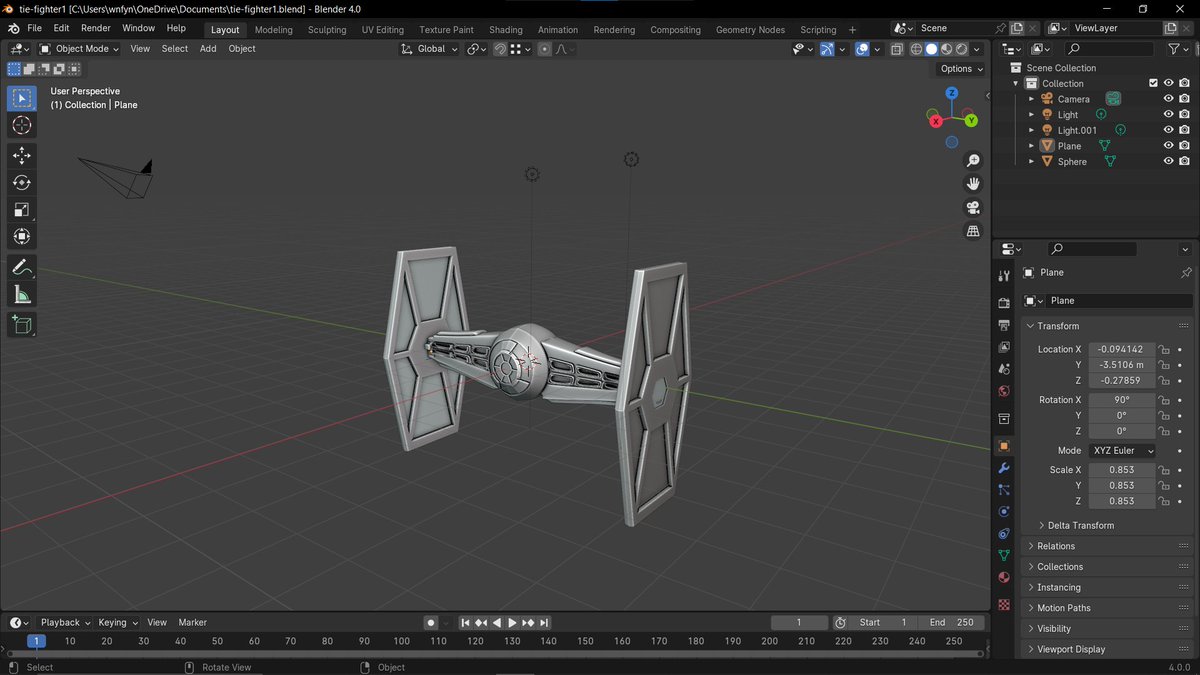Click the Location X value field

coord(1122,349)
